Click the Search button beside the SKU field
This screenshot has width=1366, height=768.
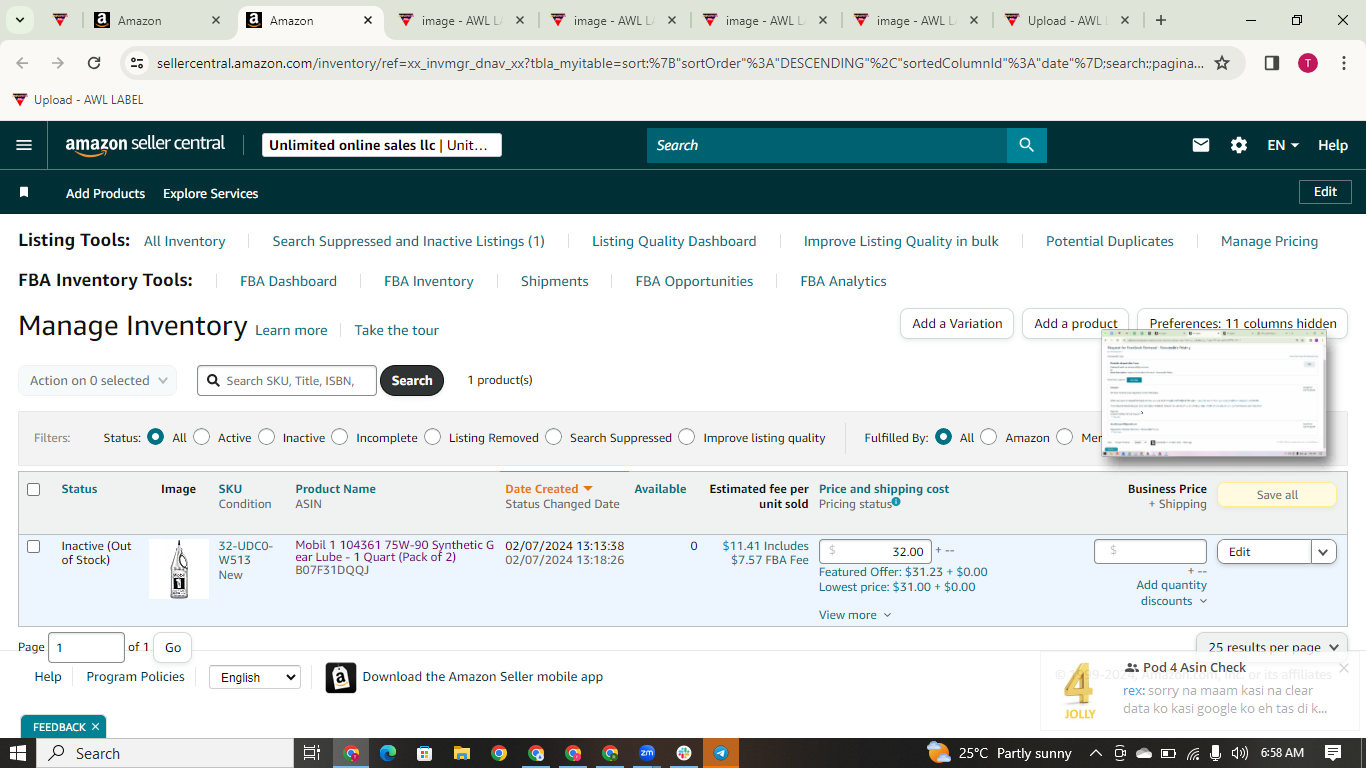pyautogui.click(x=412, y=380)
